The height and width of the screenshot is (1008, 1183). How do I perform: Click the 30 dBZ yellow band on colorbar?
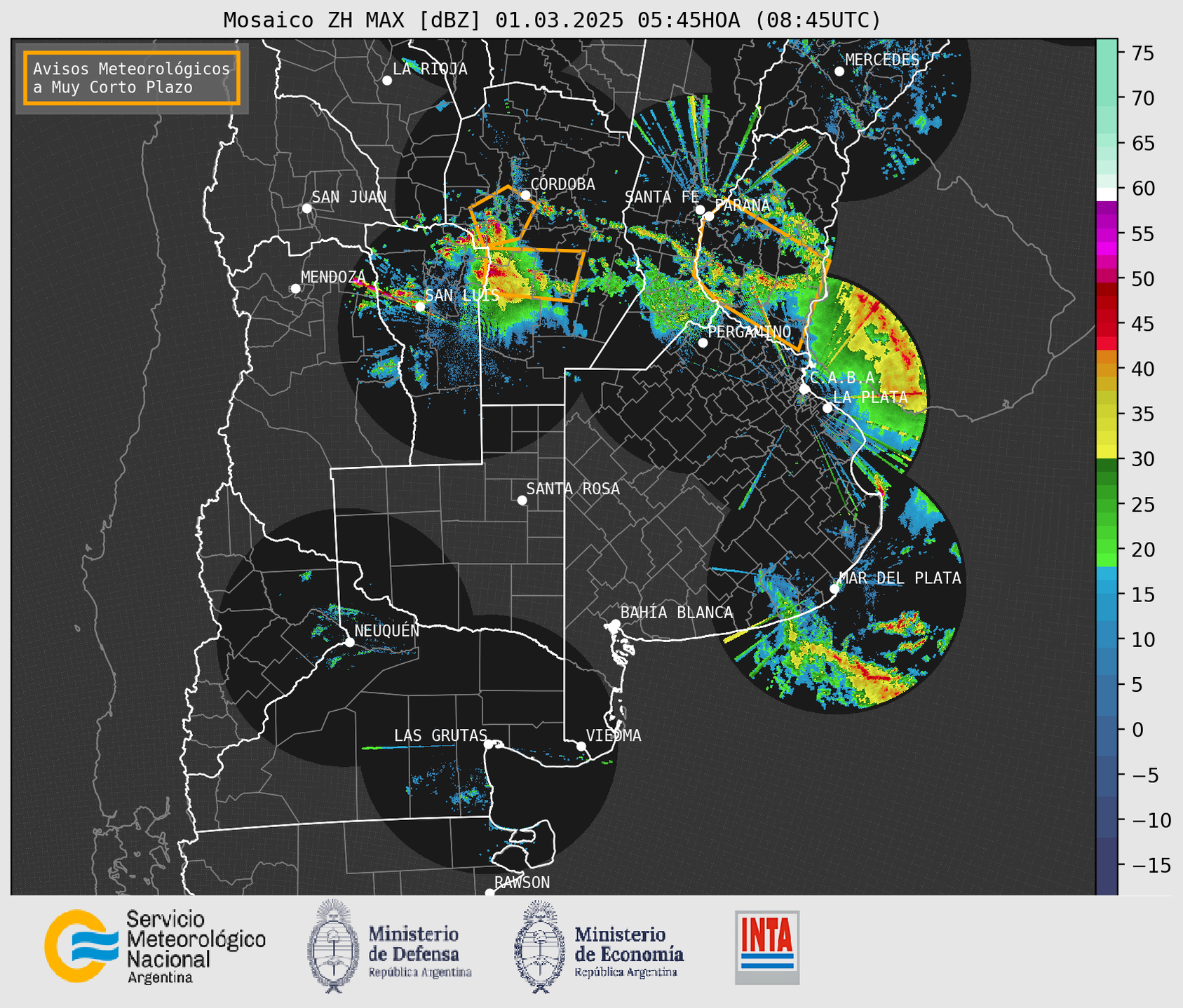coord(1107,453)
